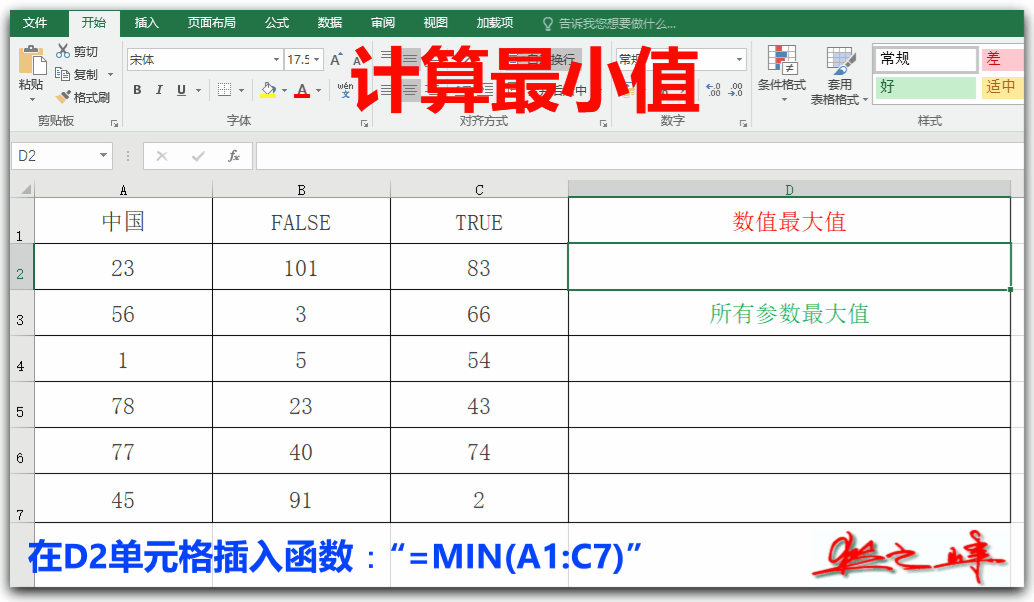
Task: Select row 5 header
Action: pyautogui.click(x=22, y=405)
